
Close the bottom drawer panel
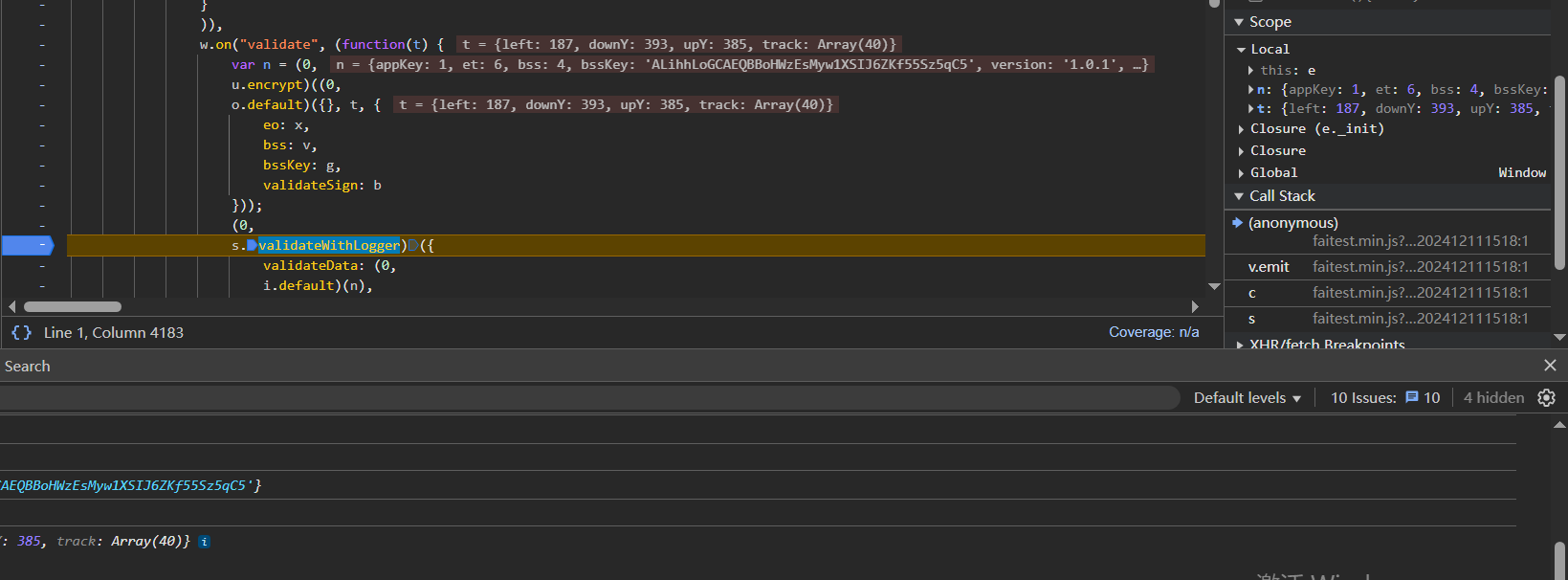(1550, 366)
